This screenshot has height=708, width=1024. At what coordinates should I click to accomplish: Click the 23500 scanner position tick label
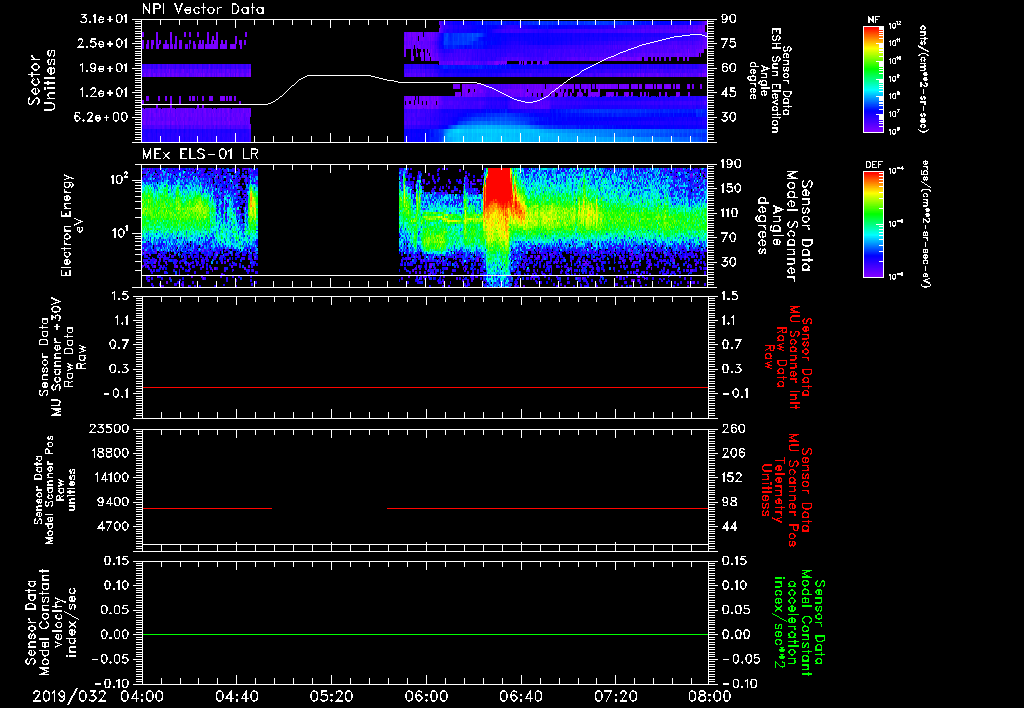109,428
